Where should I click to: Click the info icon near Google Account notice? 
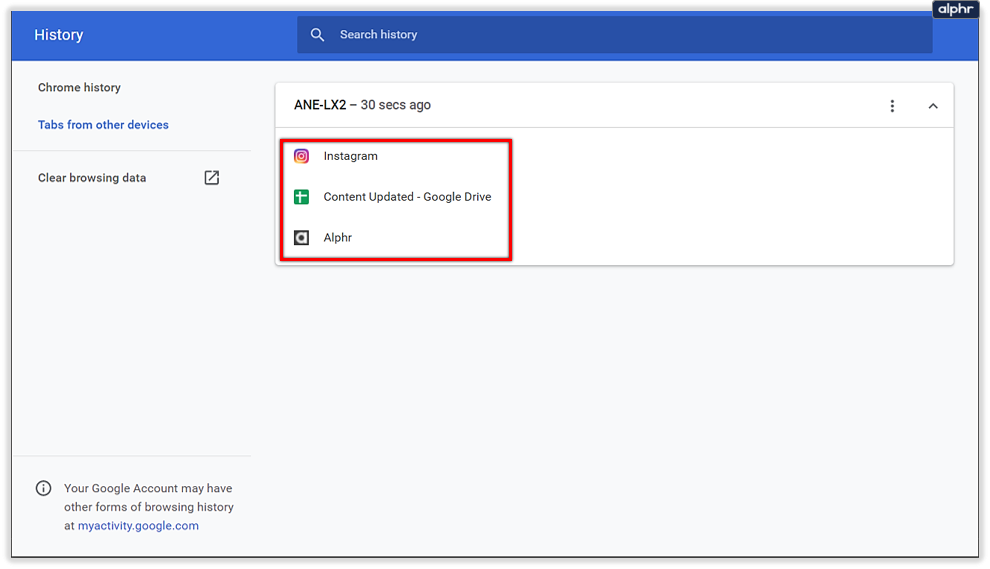point(44,489)
